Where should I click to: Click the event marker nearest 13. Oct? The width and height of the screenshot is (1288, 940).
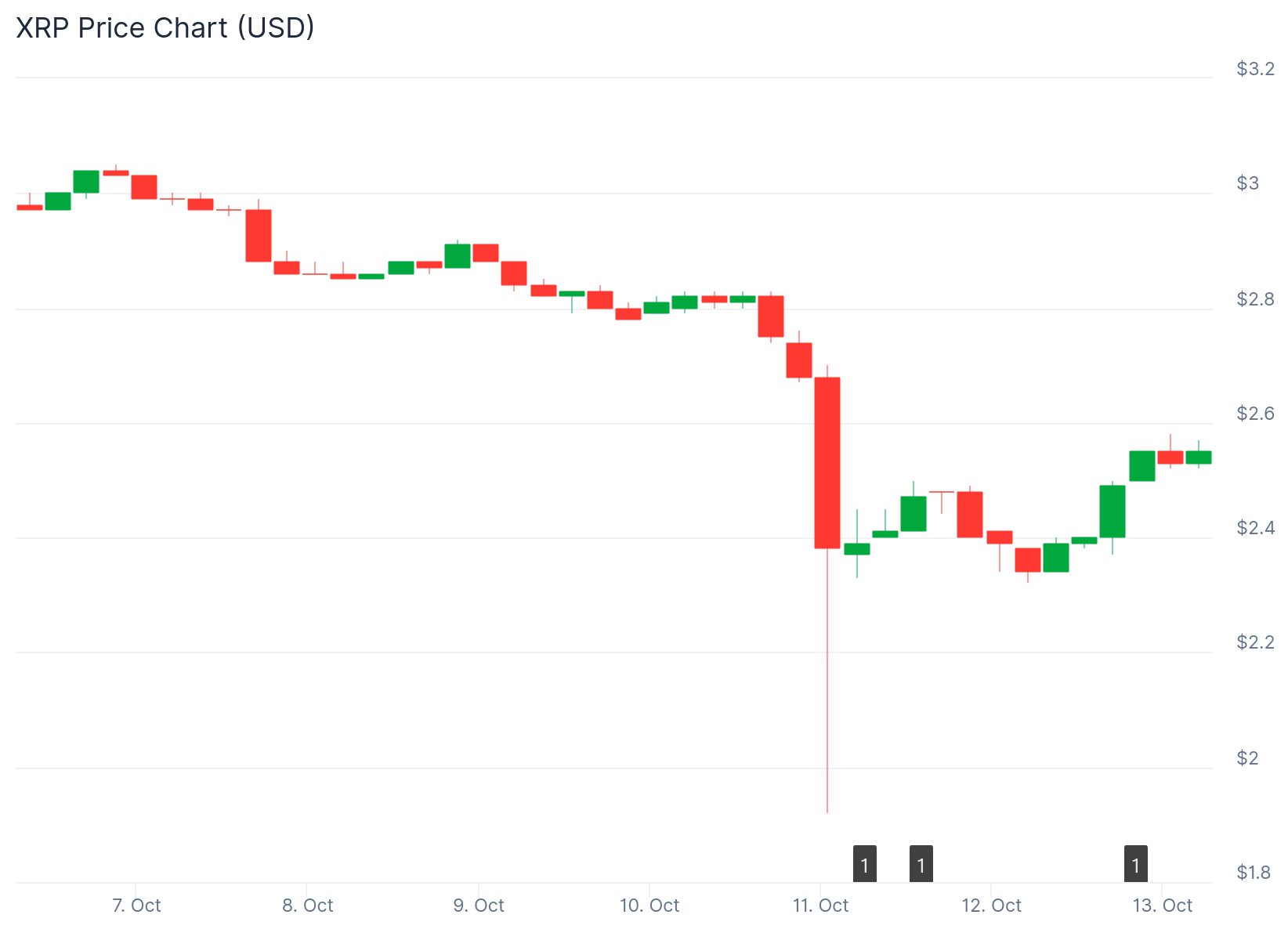1135,864
